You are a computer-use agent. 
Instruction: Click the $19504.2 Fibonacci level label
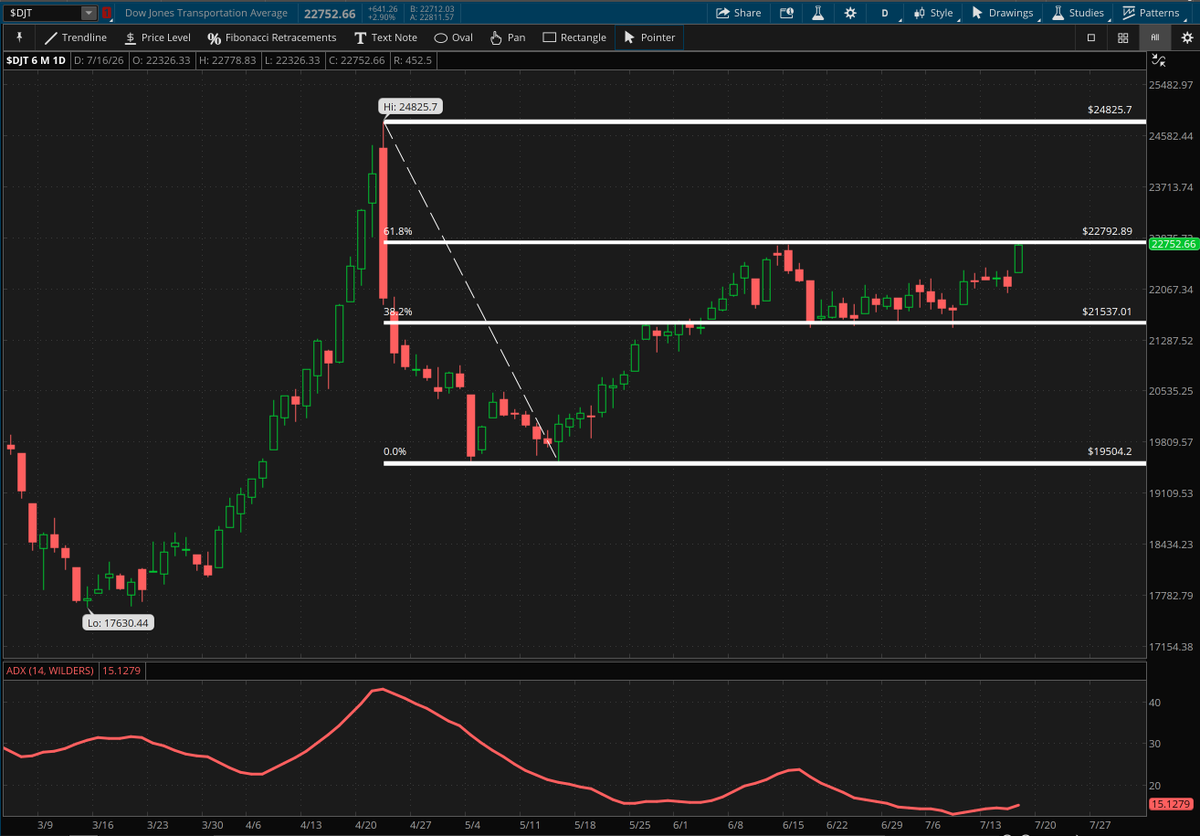1110,451
